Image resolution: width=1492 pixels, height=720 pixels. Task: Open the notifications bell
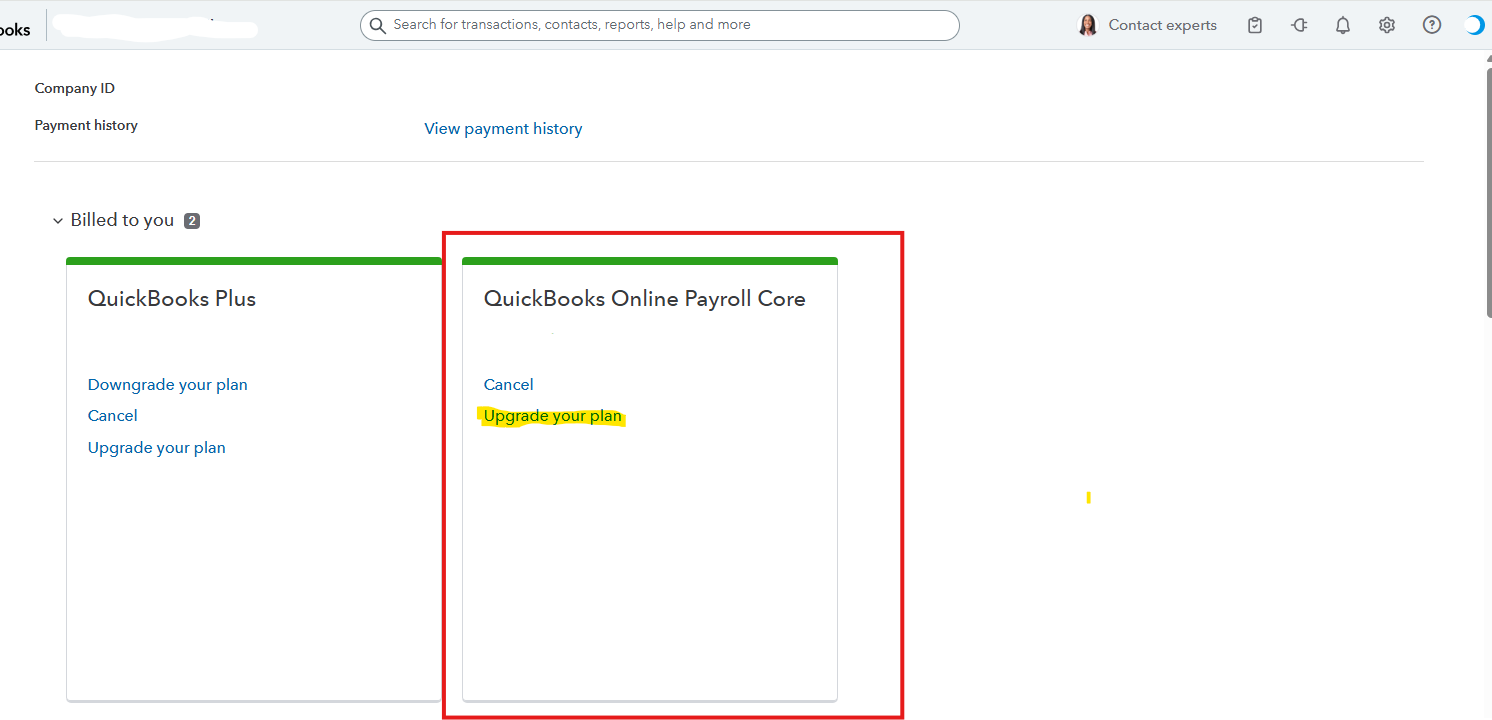click(1343, 25)
